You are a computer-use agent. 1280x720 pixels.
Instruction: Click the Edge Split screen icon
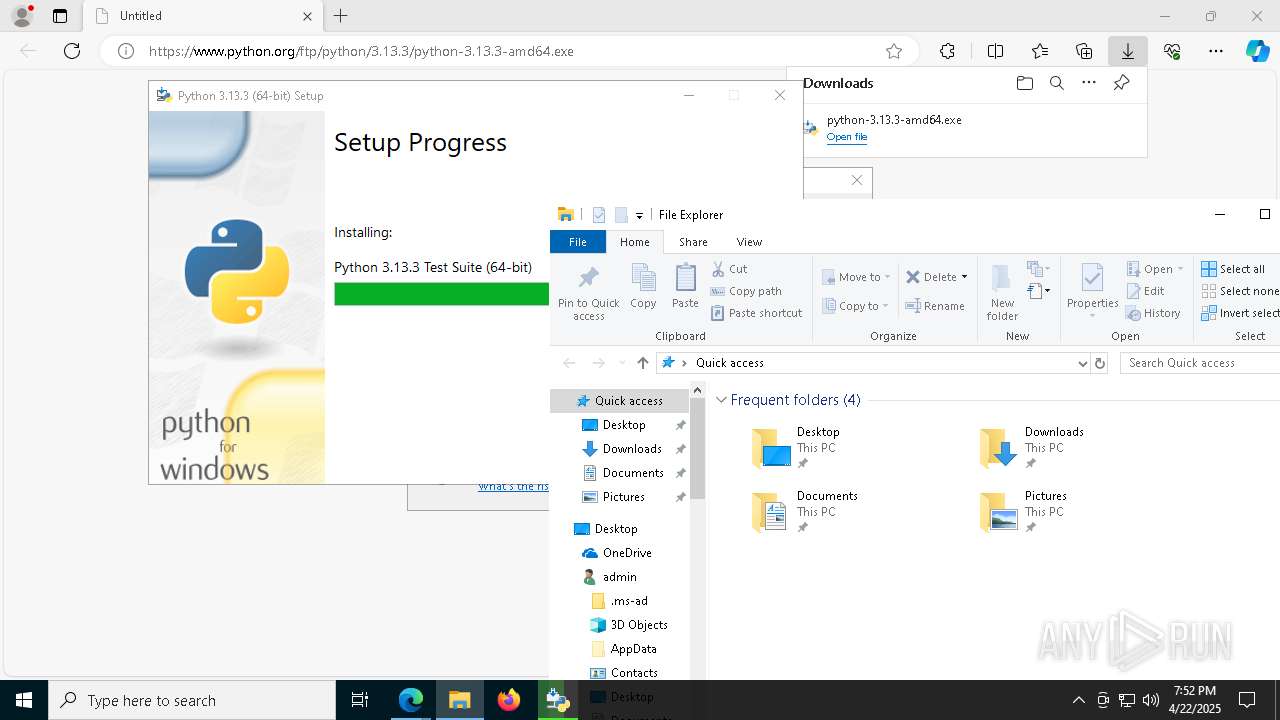[995, 51]
